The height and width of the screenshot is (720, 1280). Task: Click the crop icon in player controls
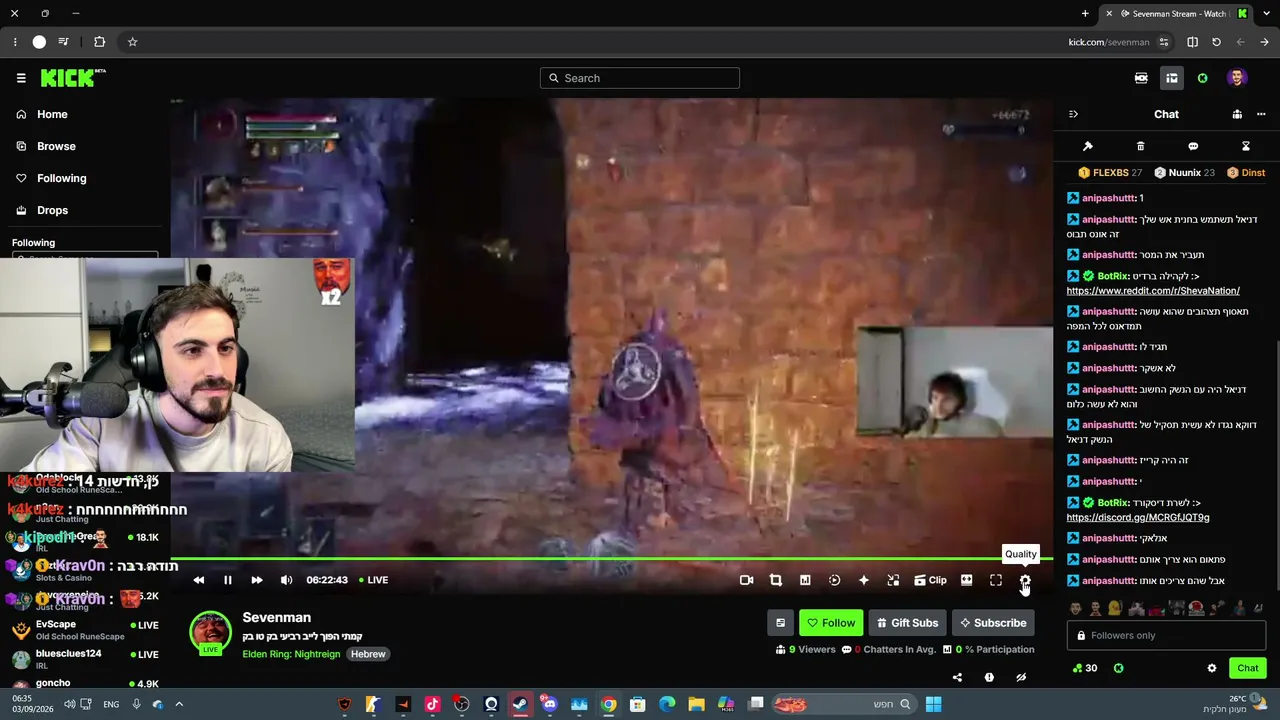coord(775,580)
